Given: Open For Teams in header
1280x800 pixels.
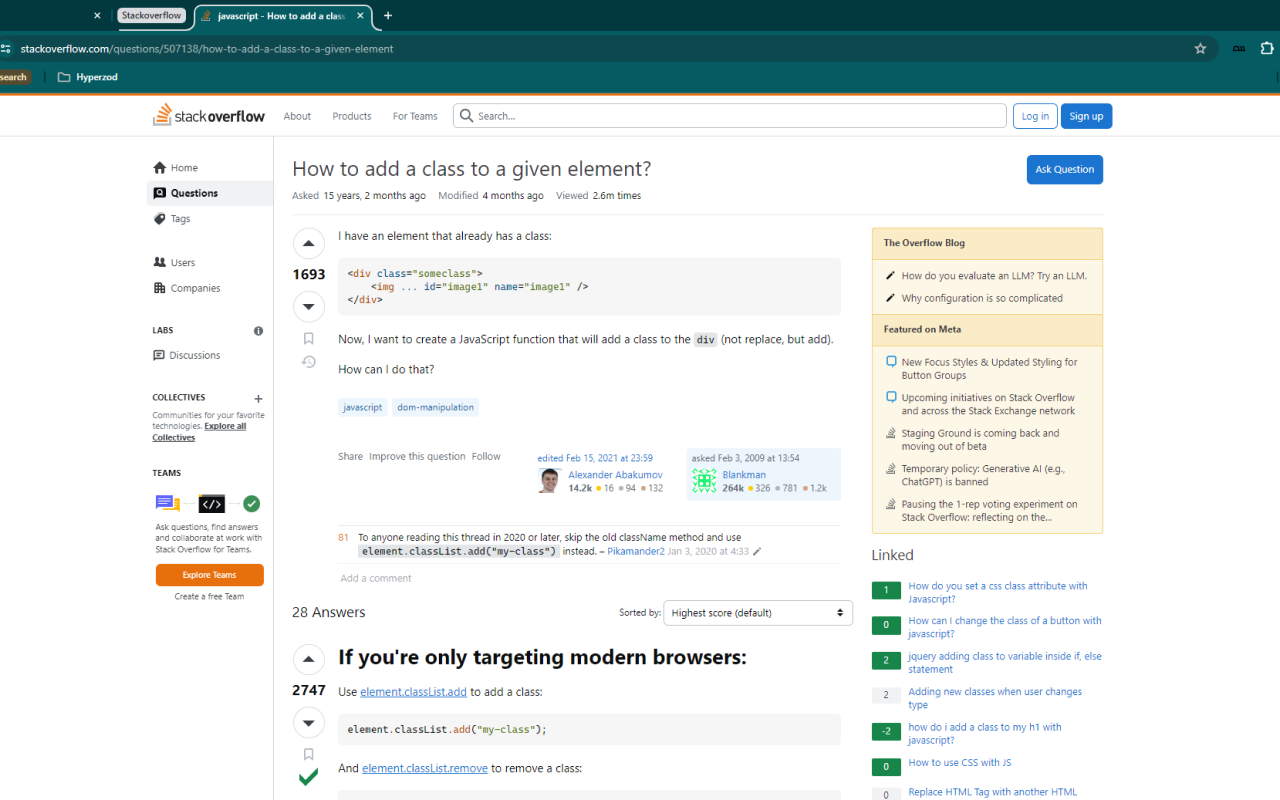Looking at the screenshot, I should [415, 116].
